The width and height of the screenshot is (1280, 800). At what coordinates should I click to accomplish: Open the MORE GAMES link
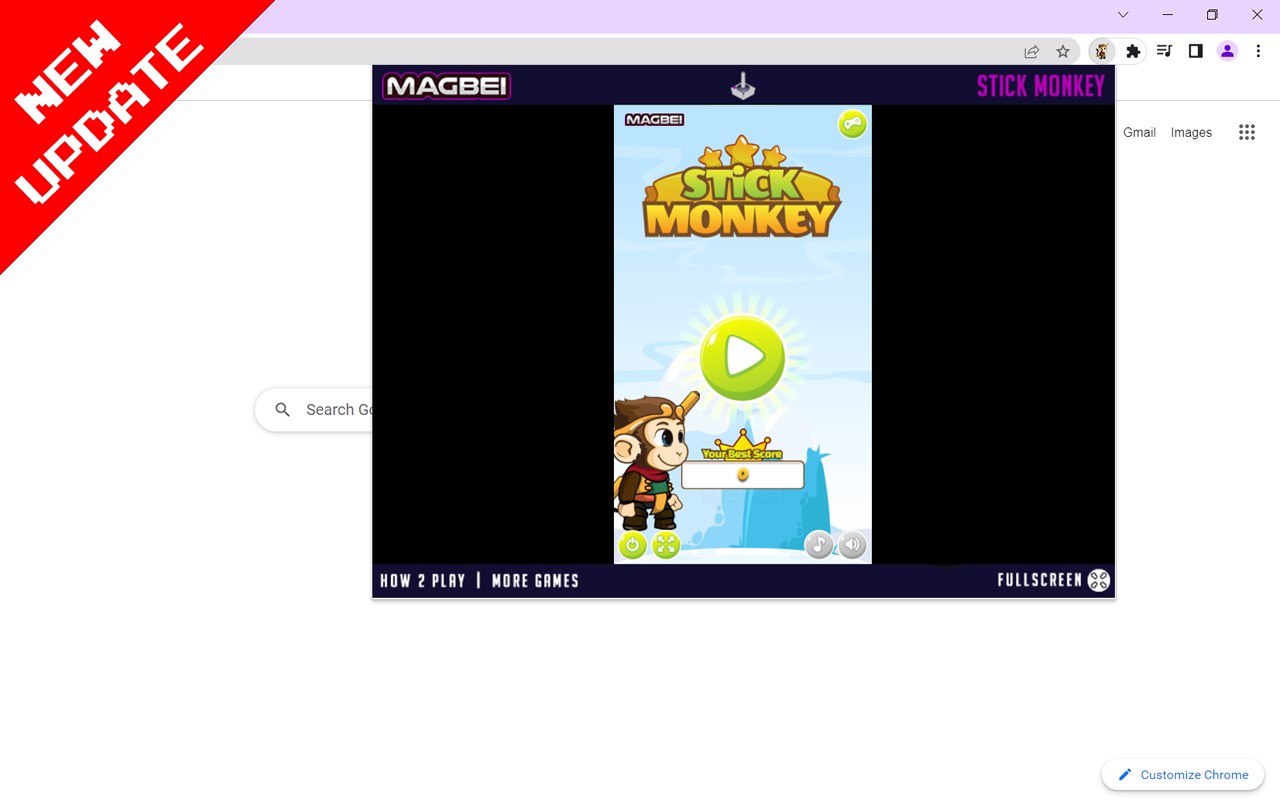(535, 580)
